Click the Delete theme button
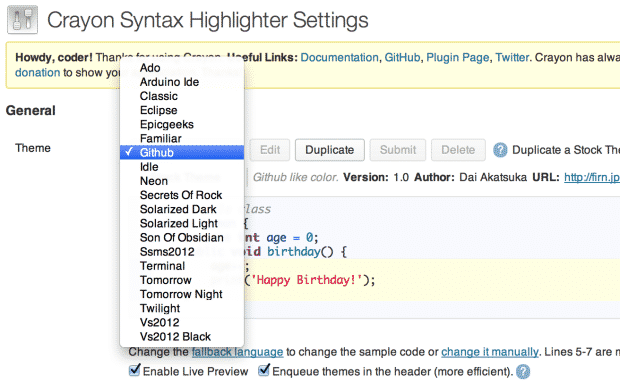Screen dimensions: 620x383 tap(458, 150)
